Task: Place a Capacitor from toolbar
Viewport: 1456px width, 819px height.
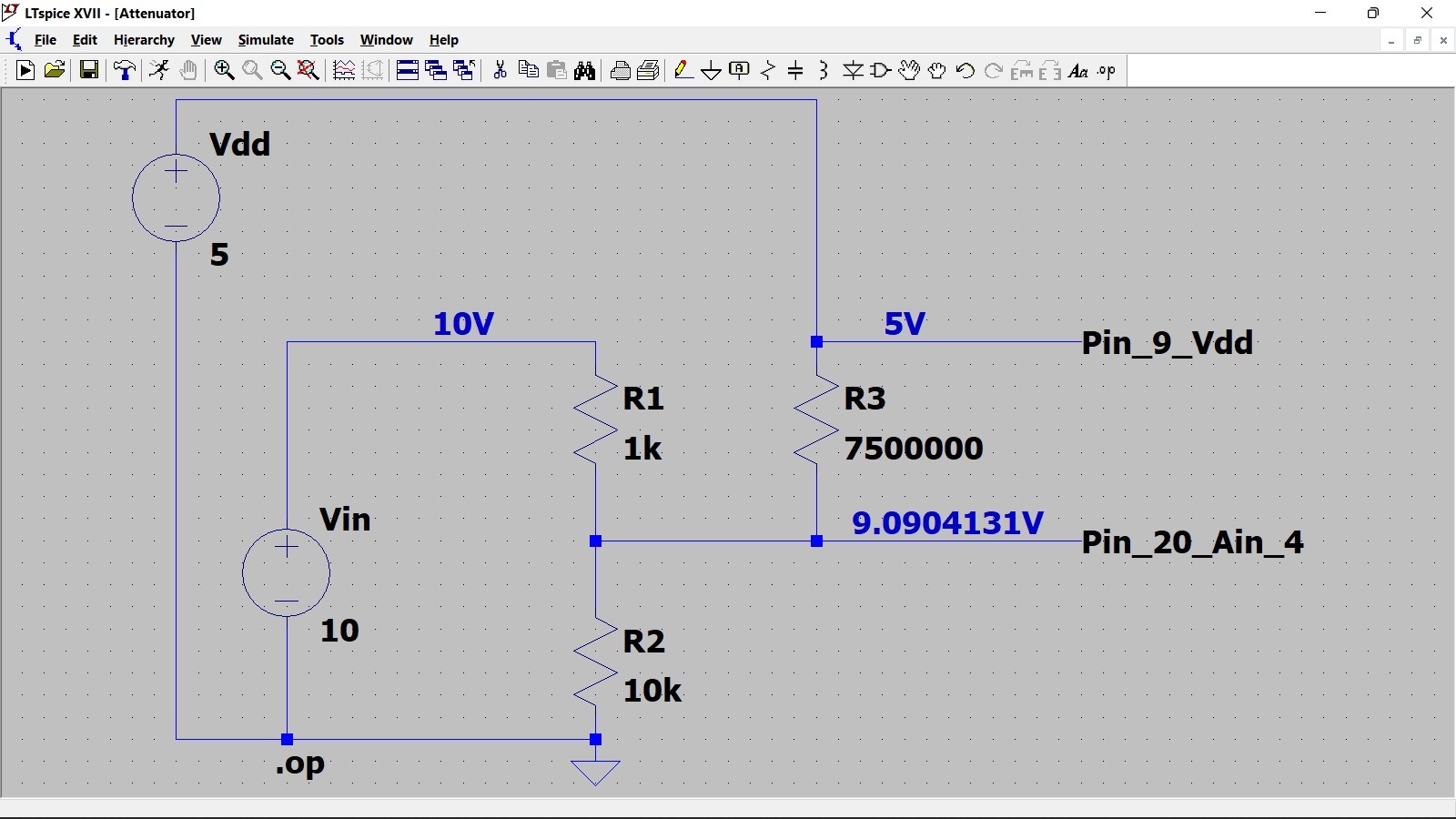Action: [x=795, y=71]
